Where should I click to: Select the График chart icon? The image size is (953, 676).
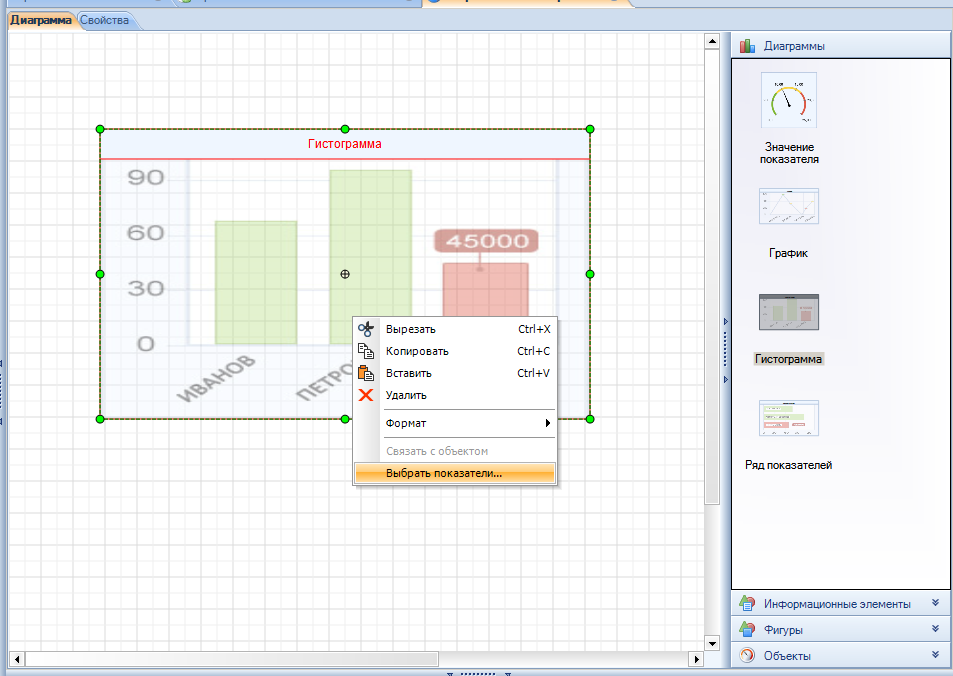coord(788,207)
